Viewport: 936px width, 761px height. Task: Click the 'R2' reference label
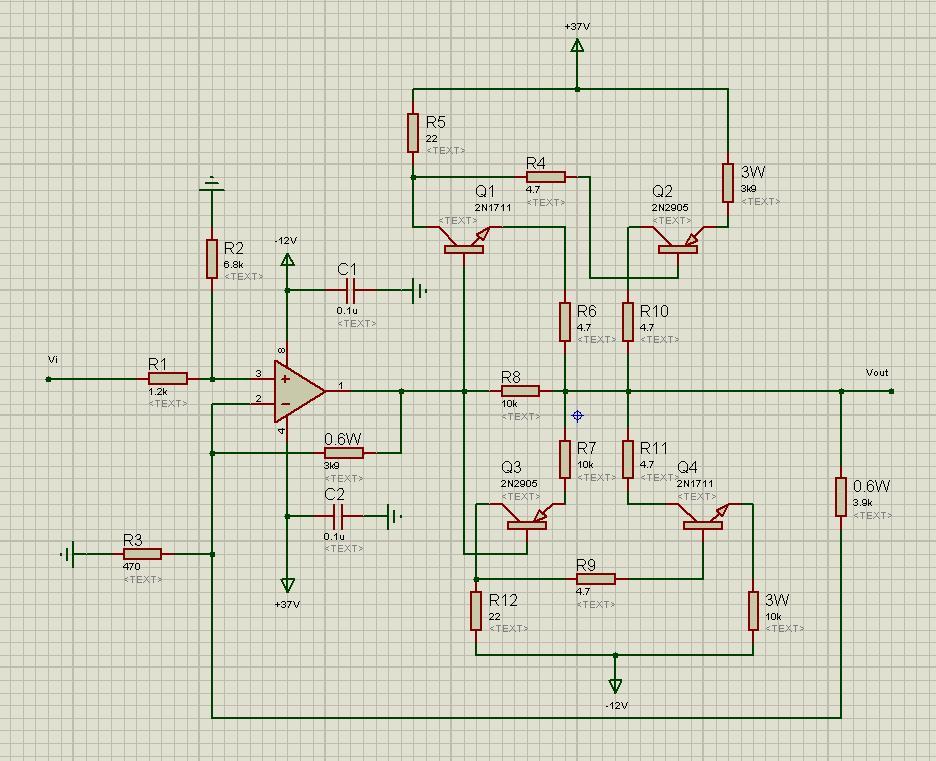pyautogui.click(x=233, y=248)
